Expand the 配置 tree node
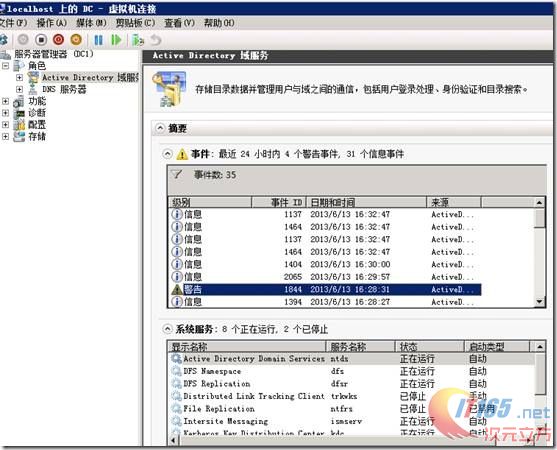The image size is (557, 450). pos(5,125)
